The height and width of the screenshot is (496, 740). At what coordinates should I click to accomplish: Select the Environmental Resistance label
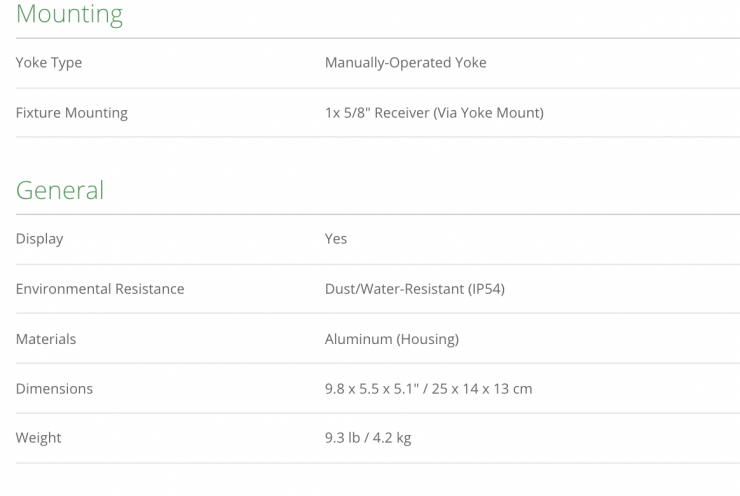coord(100,289)
